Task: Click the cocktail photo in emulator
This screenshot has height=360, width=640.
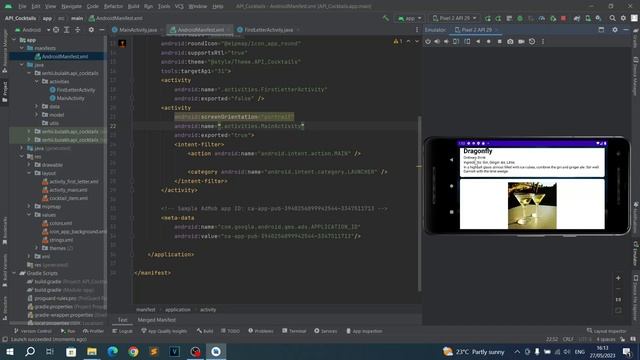Action: pyautogui.click(x=532, y=205)
